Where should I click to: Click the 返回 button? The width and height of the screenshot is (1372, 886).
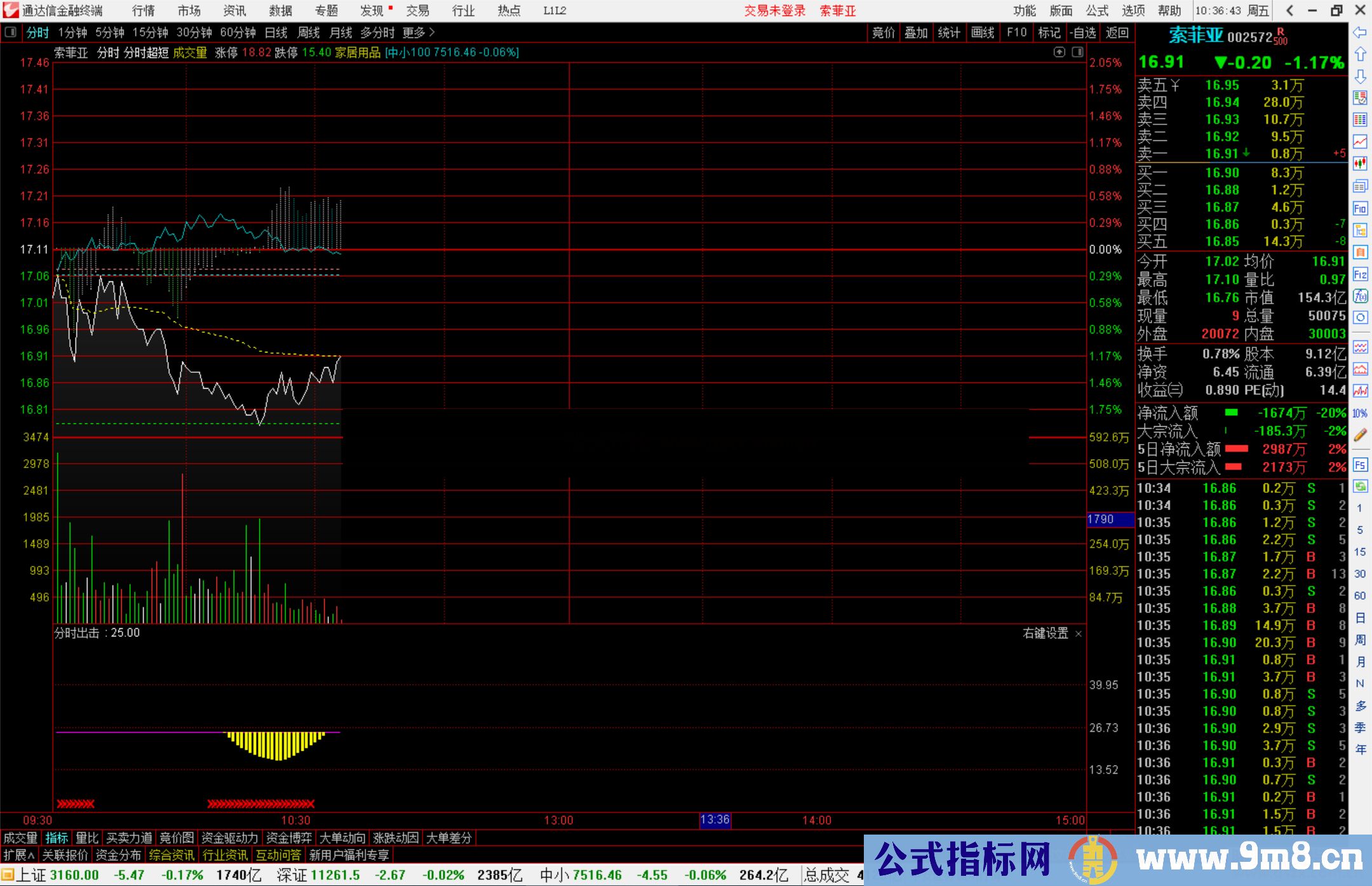(x=1117, y=32)
